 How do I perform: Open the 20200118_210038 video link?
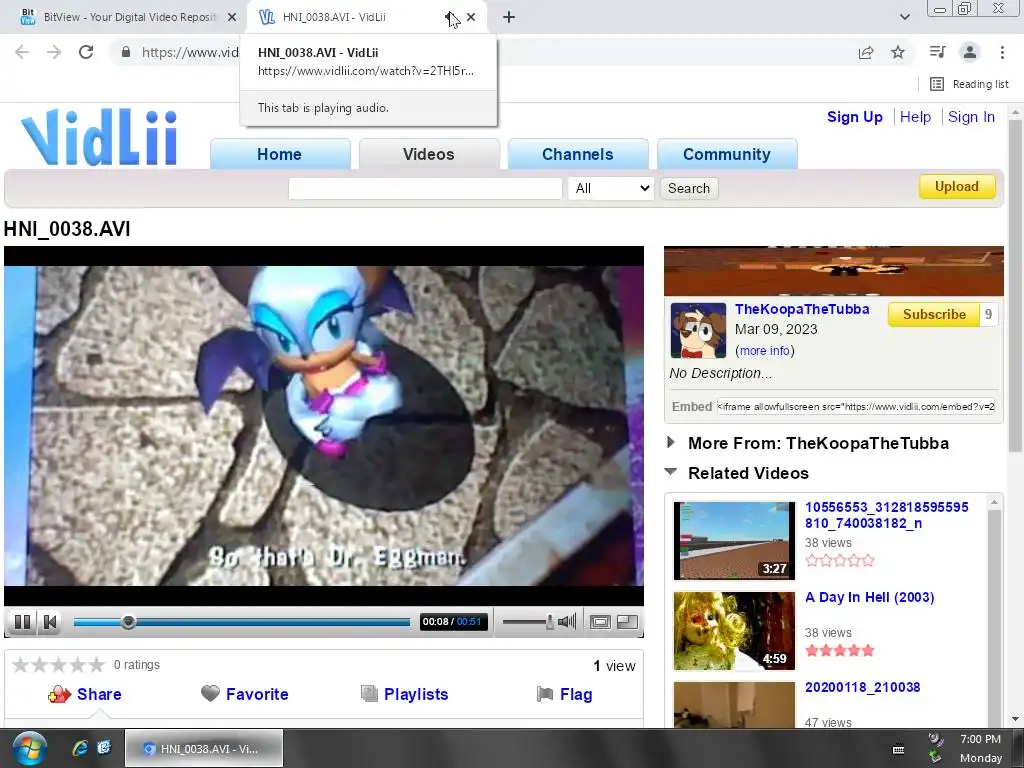862,687
